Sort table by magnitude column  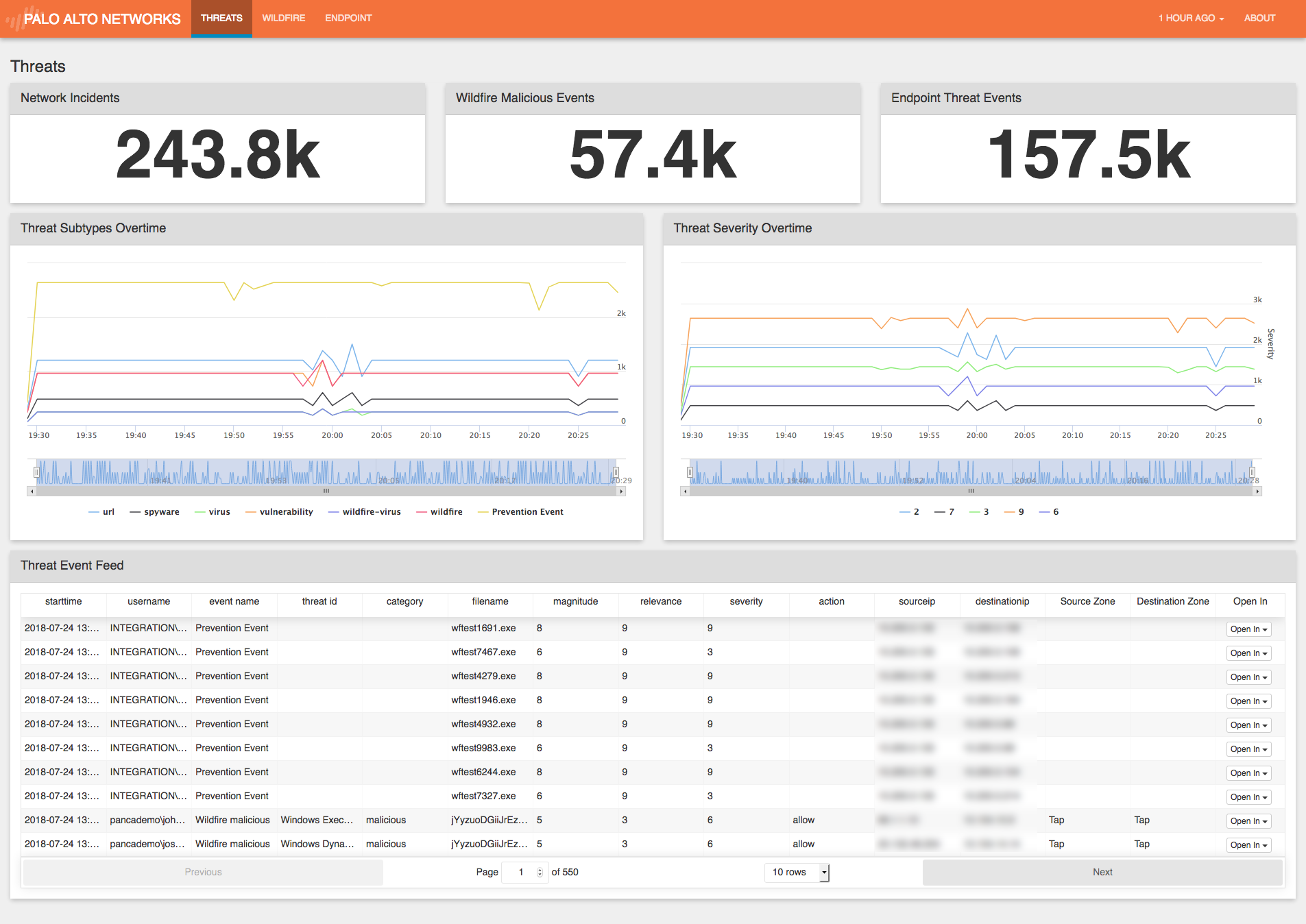pos(575,601)
